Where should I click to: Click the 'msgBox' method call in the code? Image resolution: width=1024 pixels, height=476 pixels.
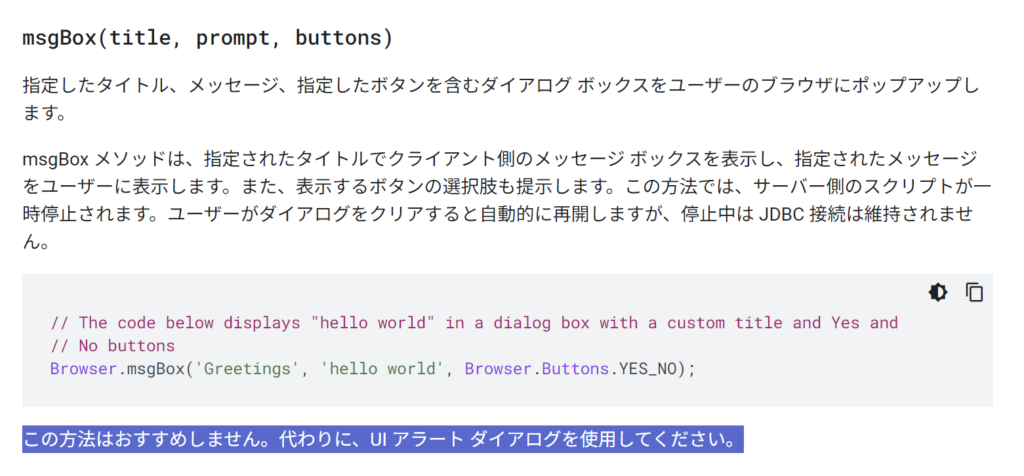coord(154,369)
